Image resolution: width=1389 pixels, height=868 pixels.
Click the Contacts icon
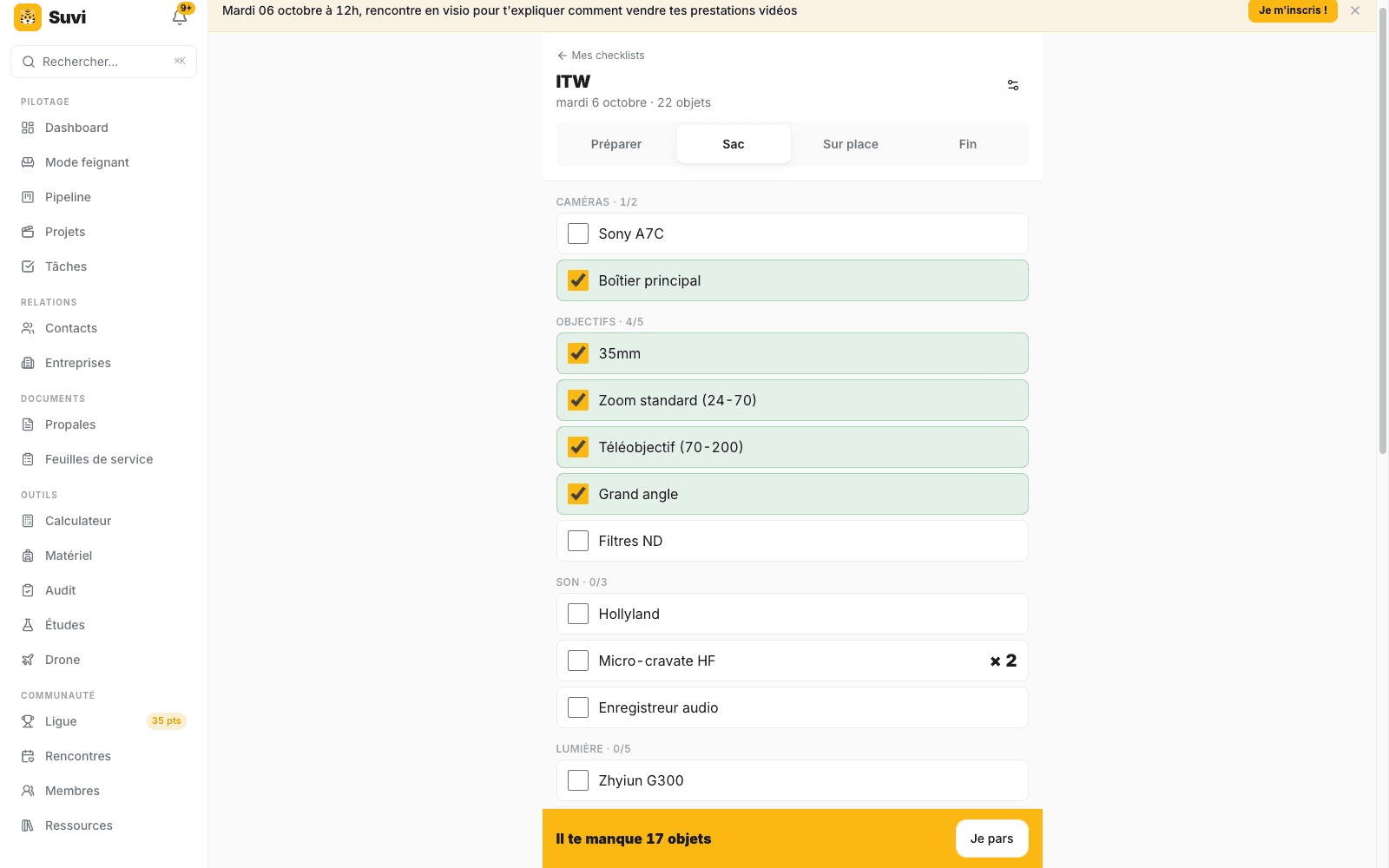(x=28, y=328)
